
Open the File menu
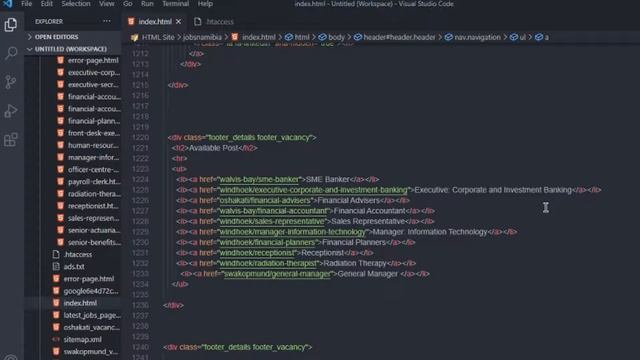coord(27,4)
